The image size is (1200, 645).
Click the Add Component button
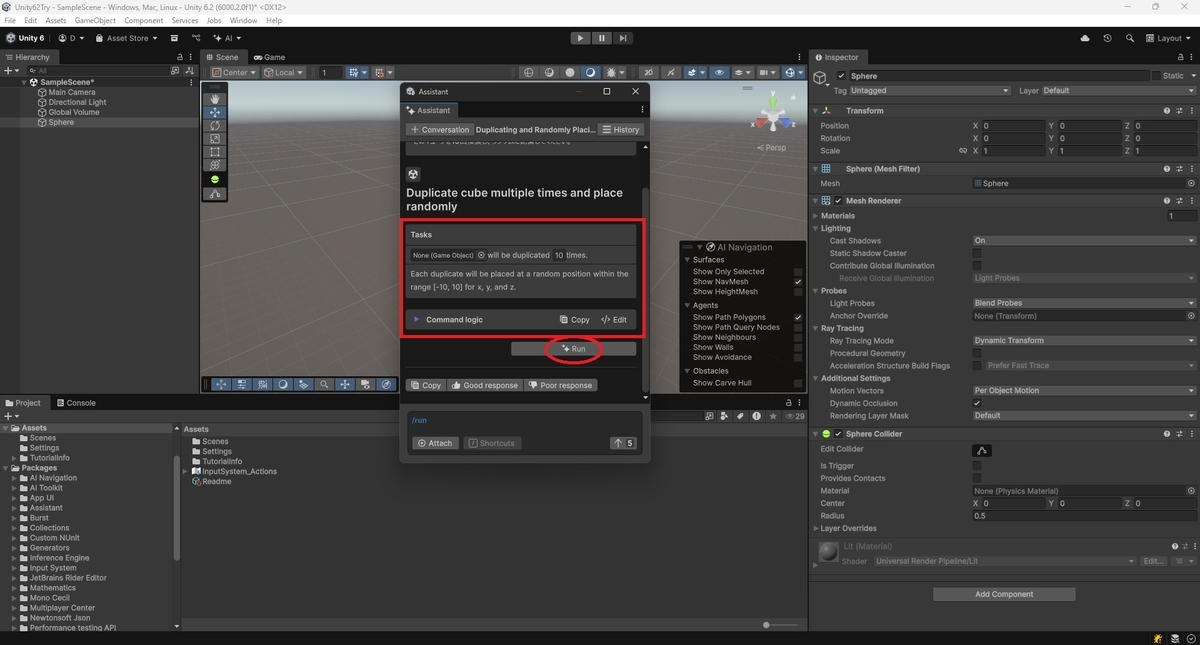(1004, 594)
